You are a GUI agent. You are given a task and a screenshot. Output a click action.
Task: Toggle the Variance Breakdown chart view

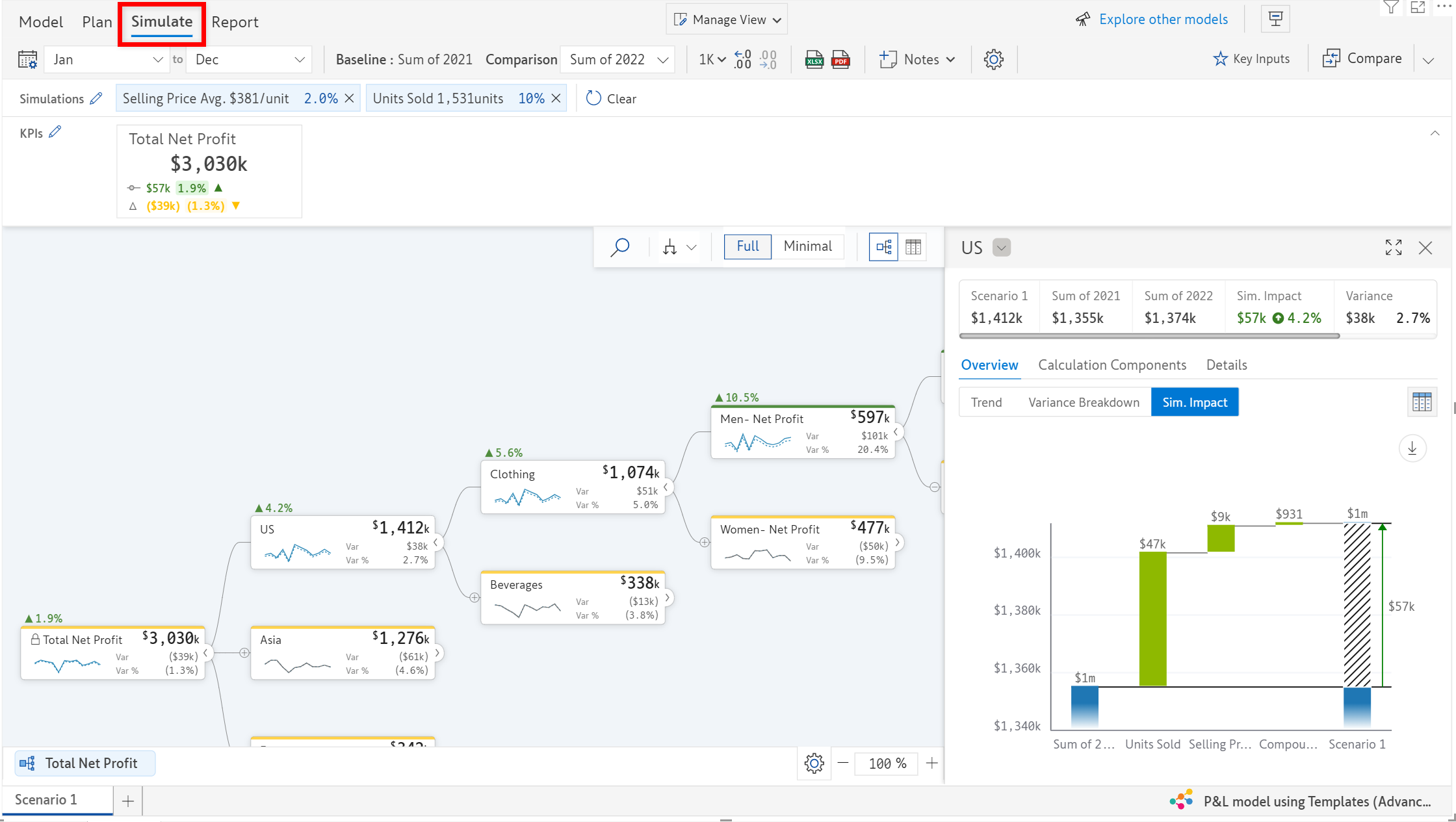click(x=1084, y=402)
